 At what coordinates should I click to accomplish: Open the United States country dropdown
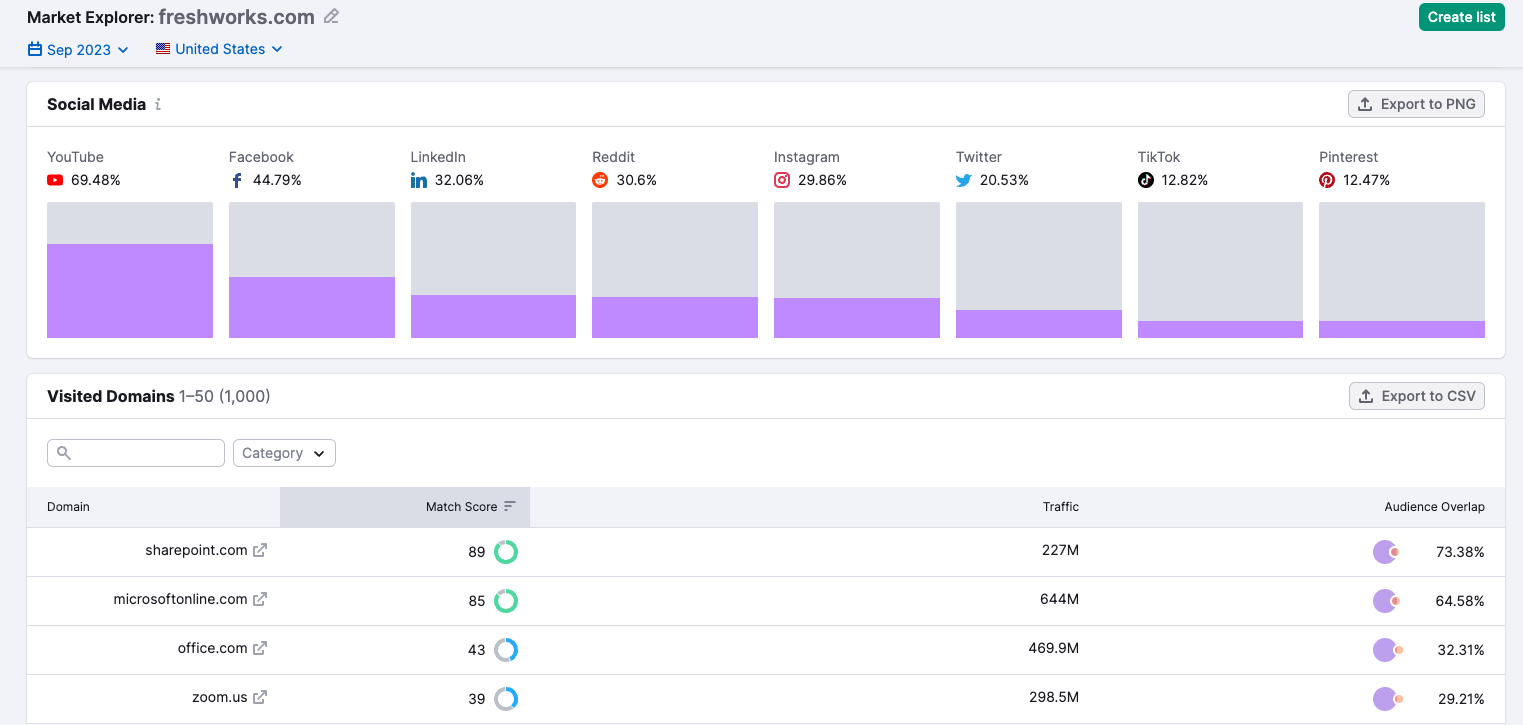click(219, 49)
